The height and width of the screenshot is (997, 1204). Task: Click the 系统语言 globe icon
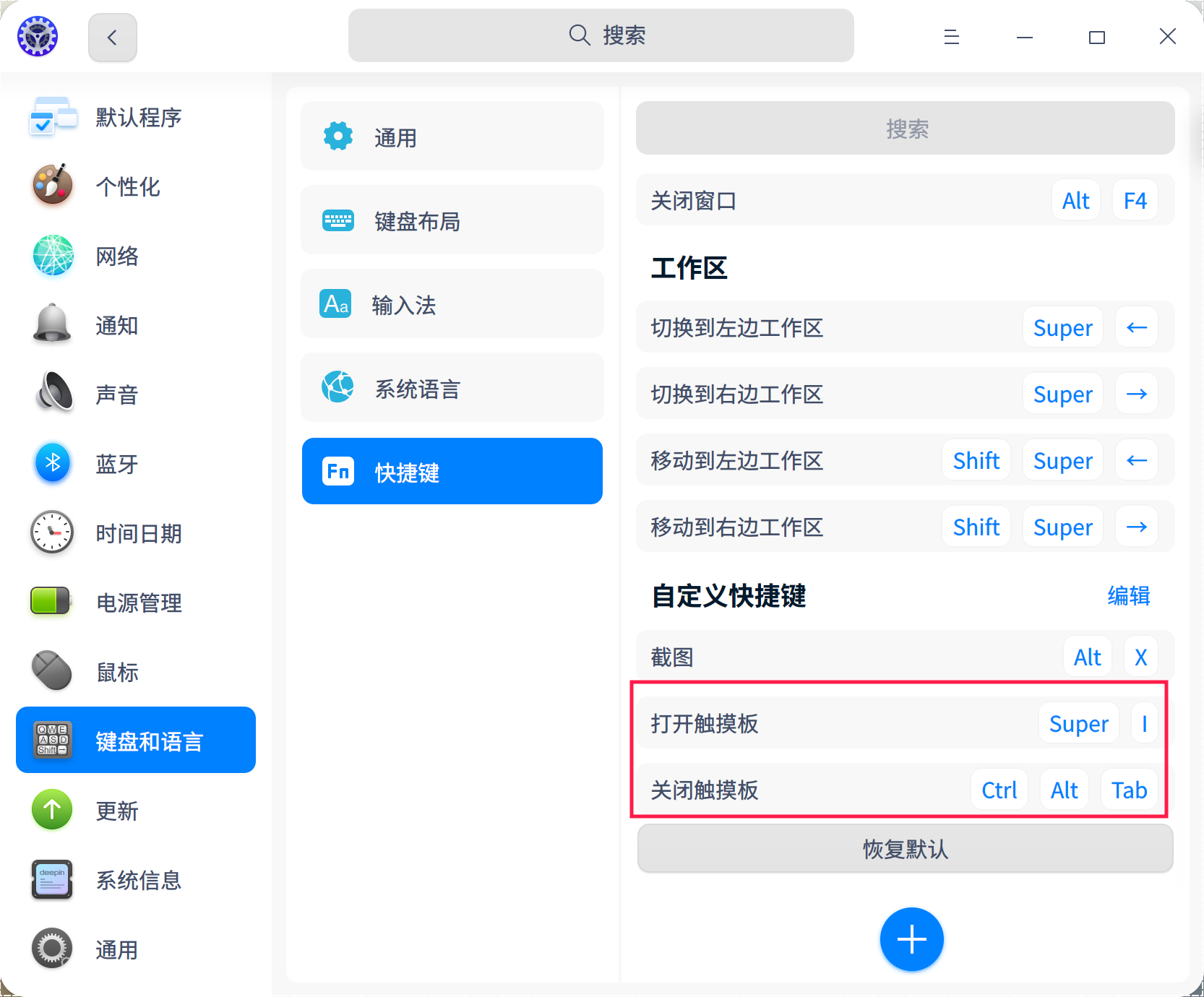click(x=338, y=387)
